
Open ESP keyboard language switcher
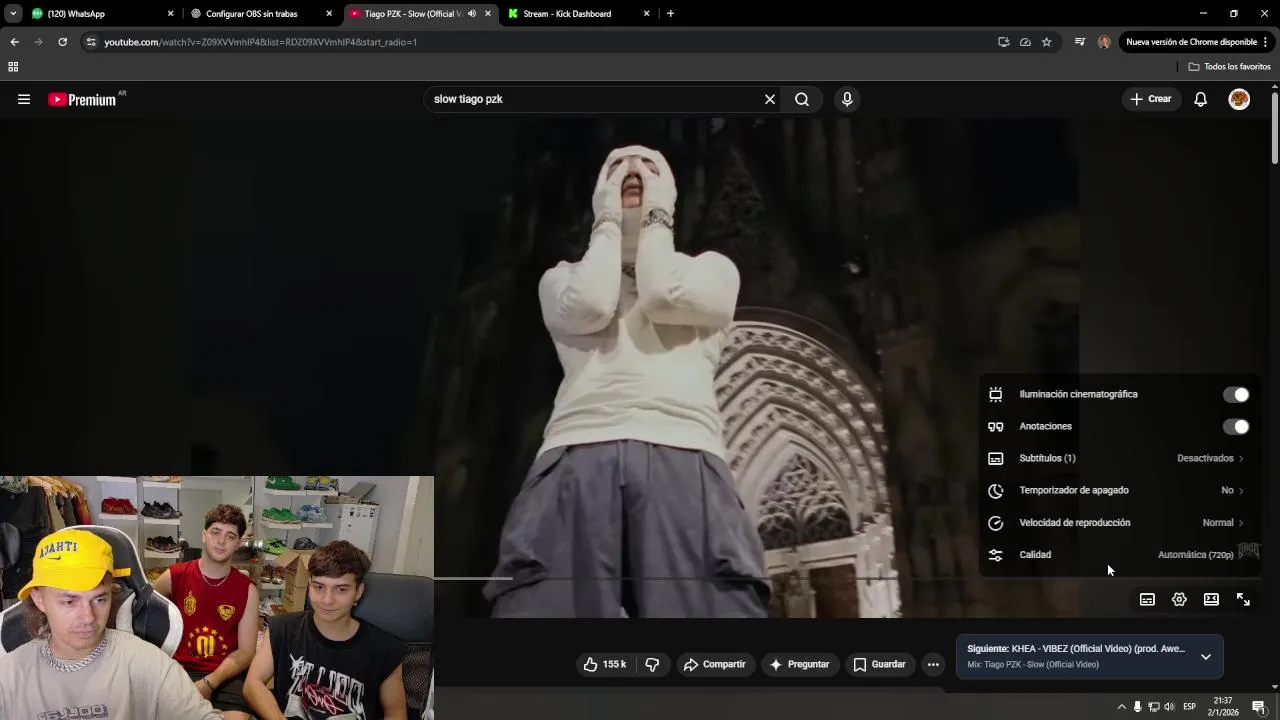pyautogui.click(x=1190, y=707)
